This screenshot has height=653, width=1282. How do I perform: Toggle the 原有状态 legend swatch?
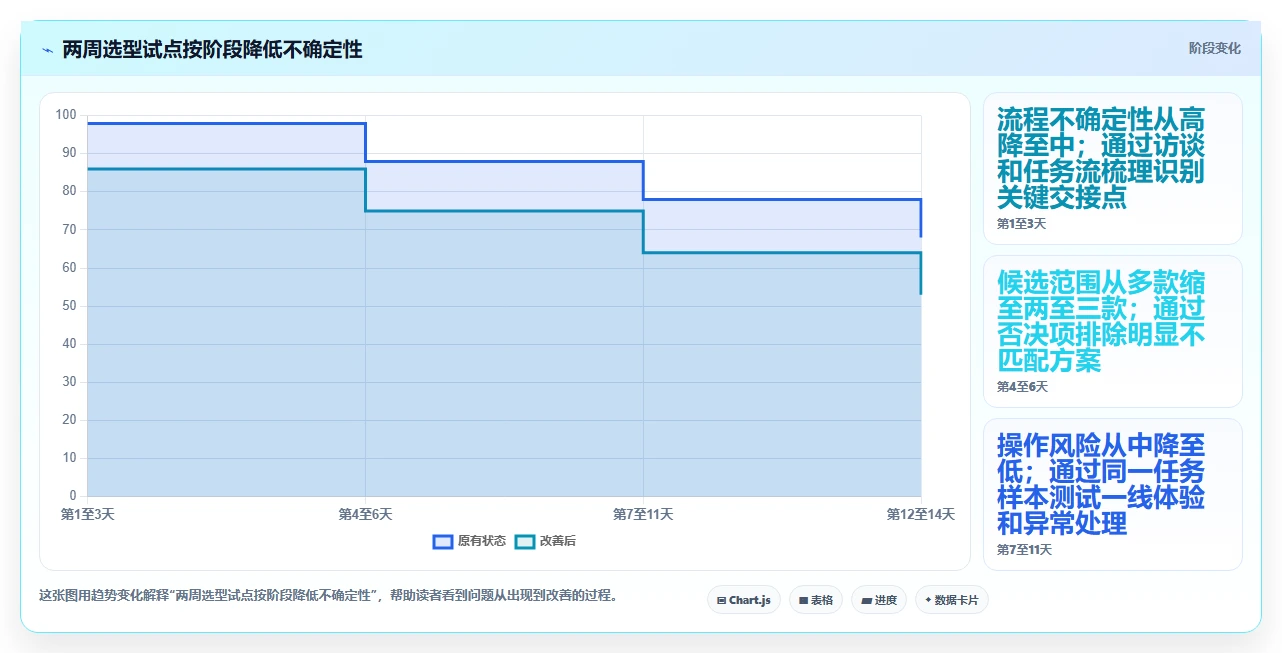click(x=443, y=542)
